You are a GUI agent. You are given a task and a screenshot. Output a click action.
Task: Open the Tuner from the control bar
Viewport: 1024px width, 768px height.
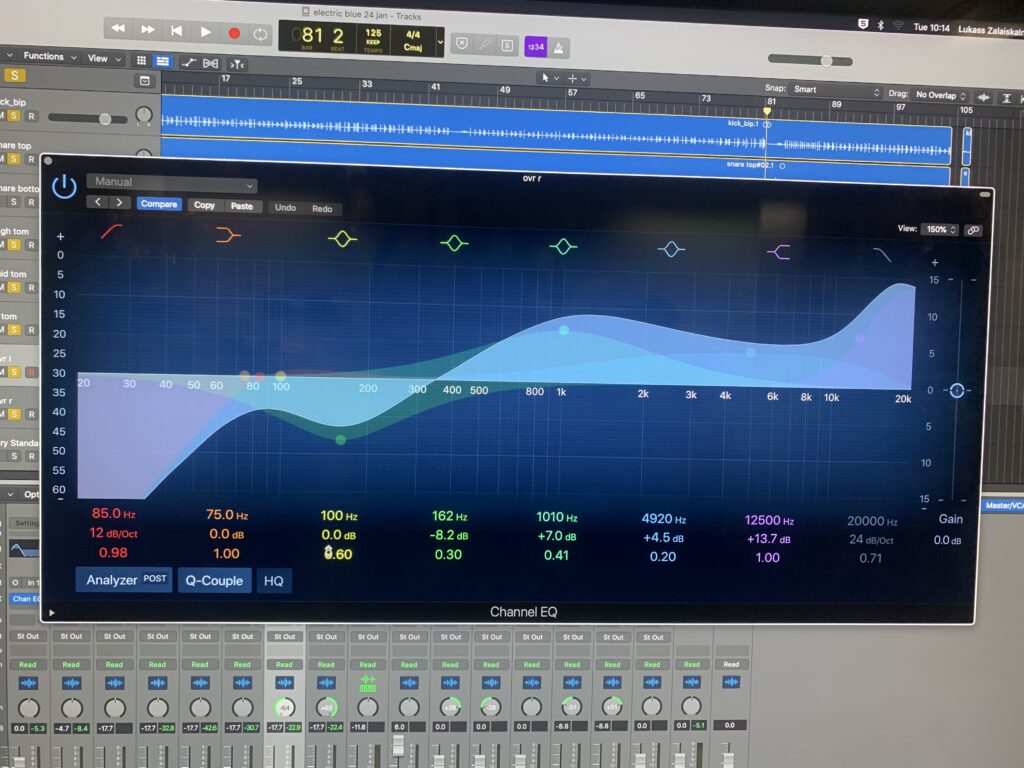point(485,44)
